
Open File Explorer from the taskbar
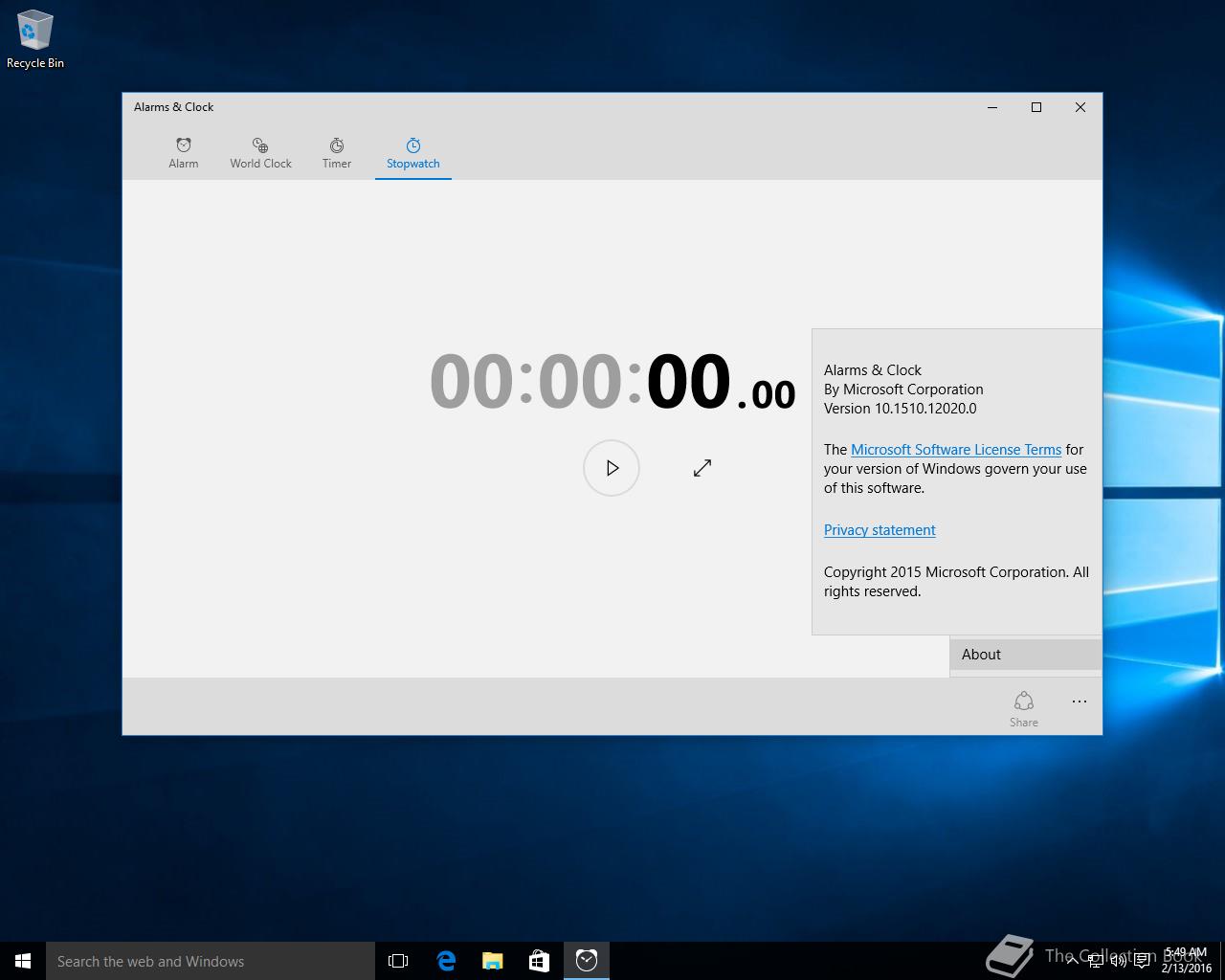point(493,961)
